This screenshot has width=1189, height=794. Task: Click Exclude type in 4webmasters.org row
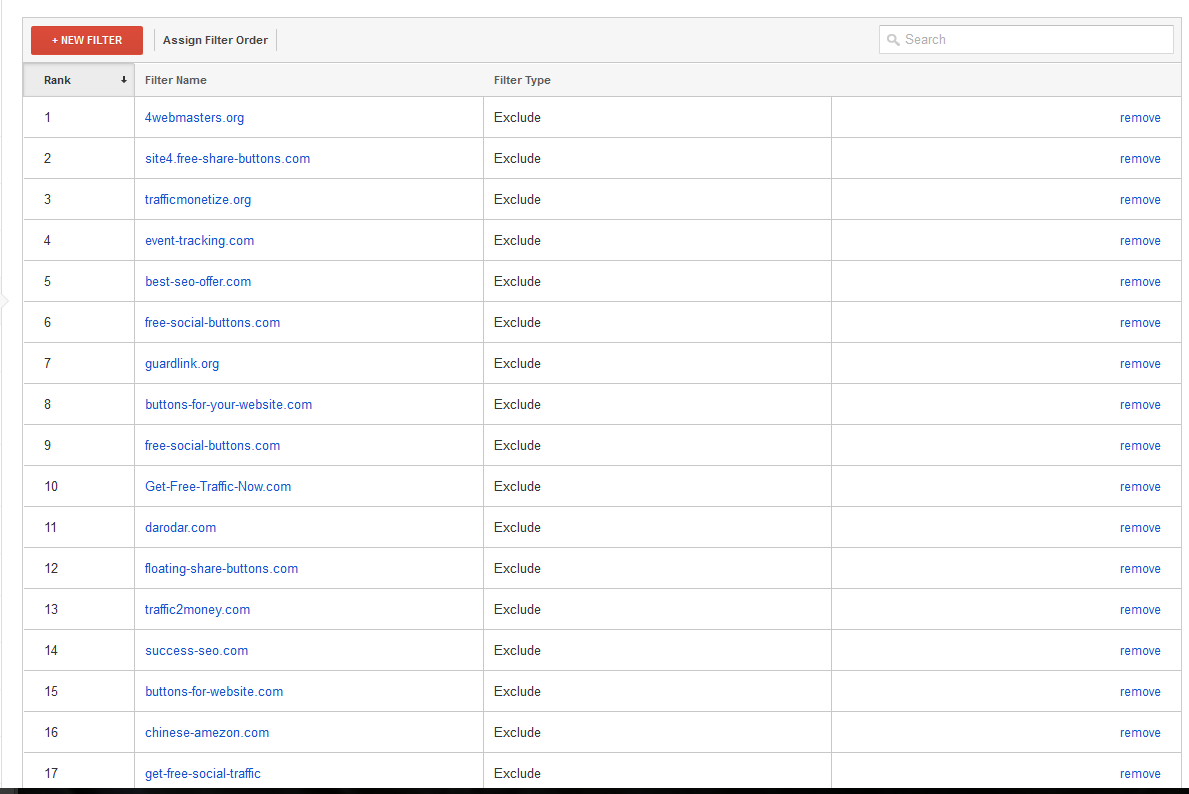517,118
